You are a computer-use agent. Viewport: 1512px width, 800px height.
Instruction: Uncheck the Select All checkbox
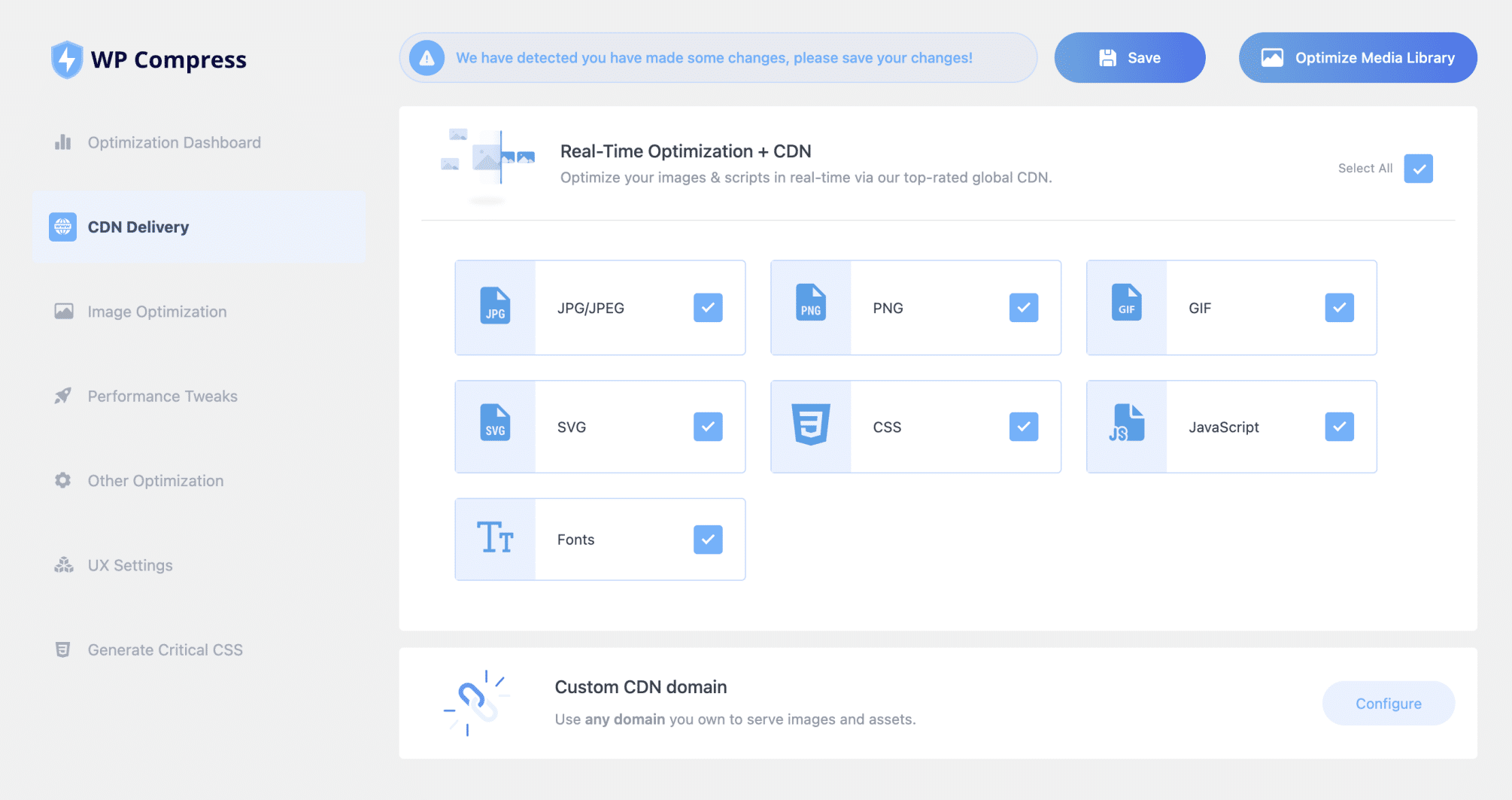point(1419,169)
